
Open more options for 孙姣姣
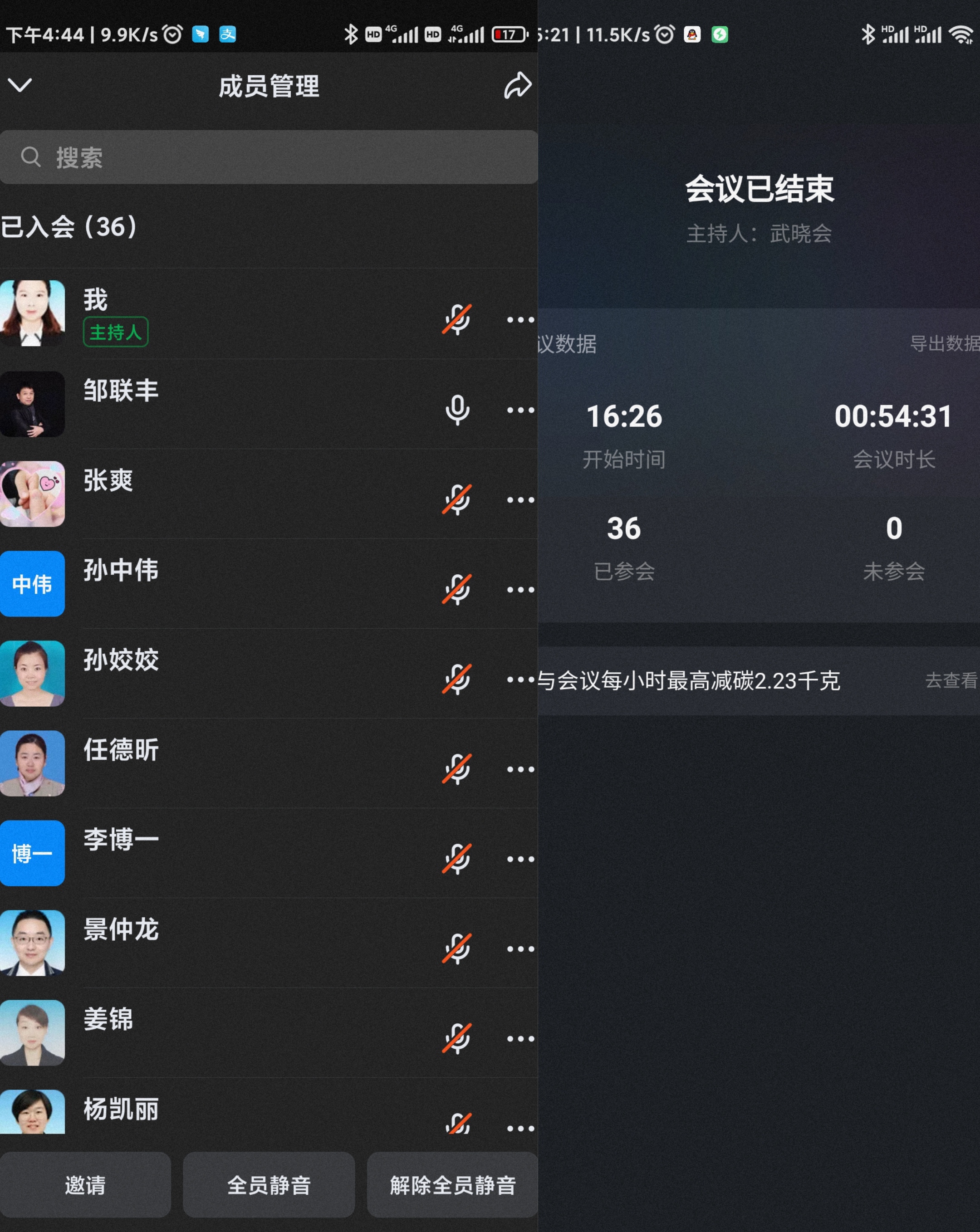pyautogui.click(x=520, y=680)
